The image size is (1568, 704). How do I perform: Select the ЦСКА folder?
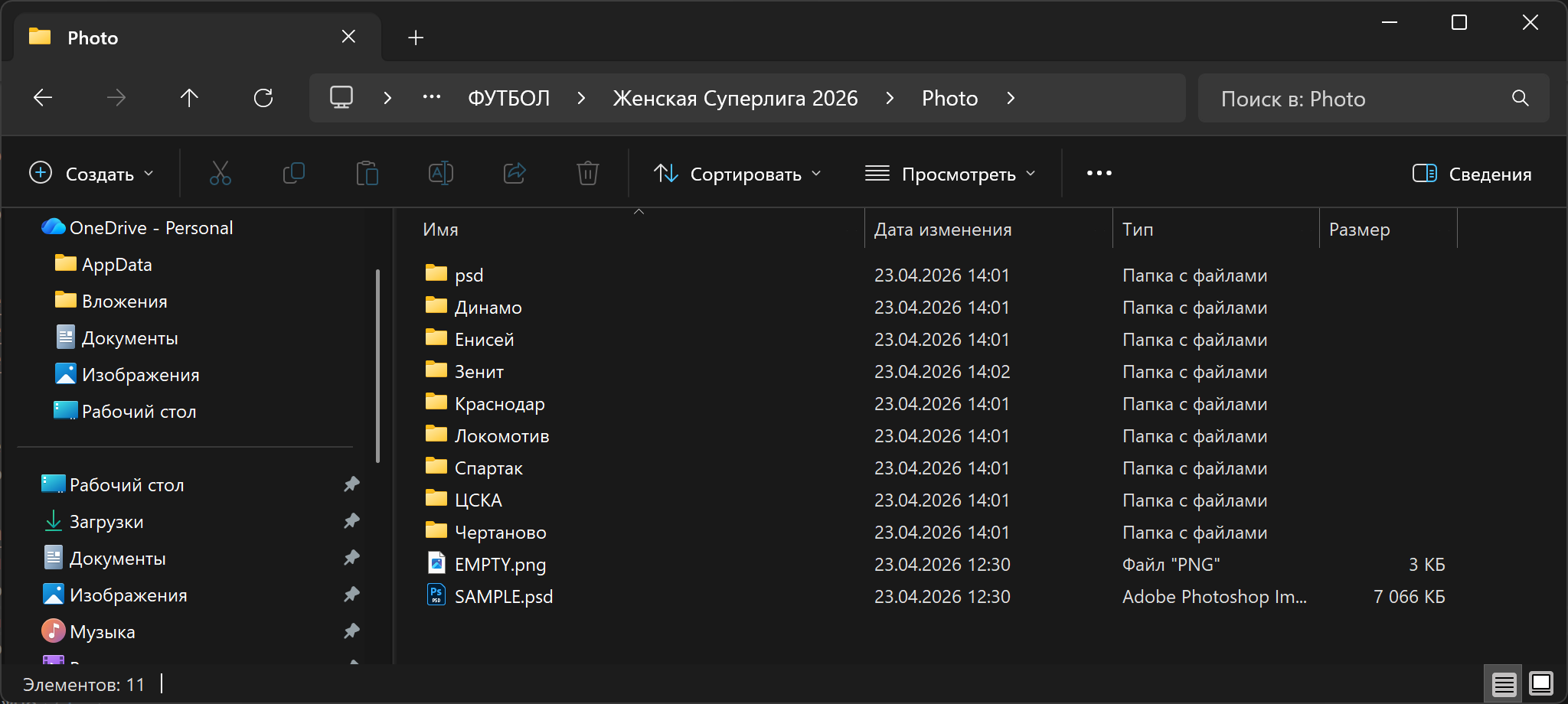click(478, 500)
